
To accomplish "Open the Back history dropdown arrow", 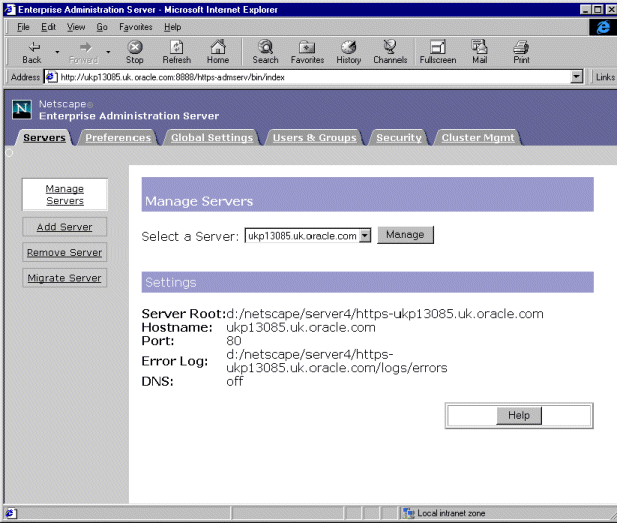I will (57, 52).
